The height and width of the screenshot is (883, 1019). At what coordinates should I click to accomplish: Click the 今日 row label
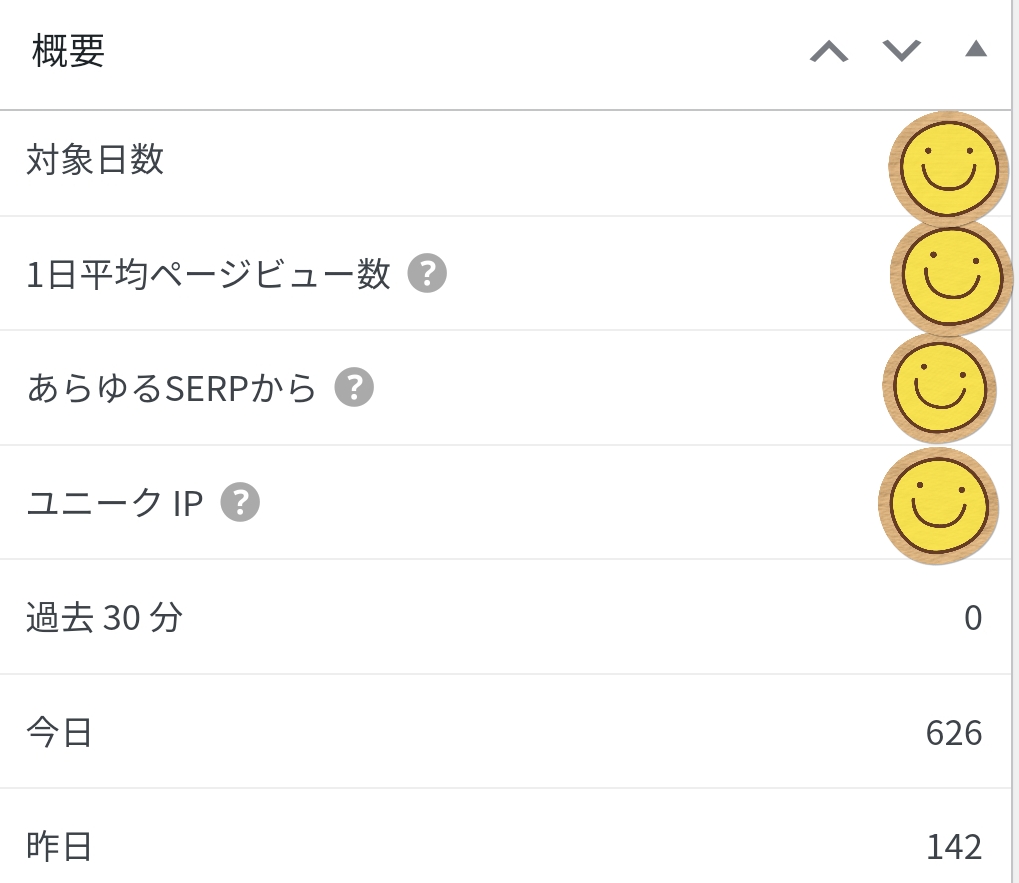[x=59, y=733]
